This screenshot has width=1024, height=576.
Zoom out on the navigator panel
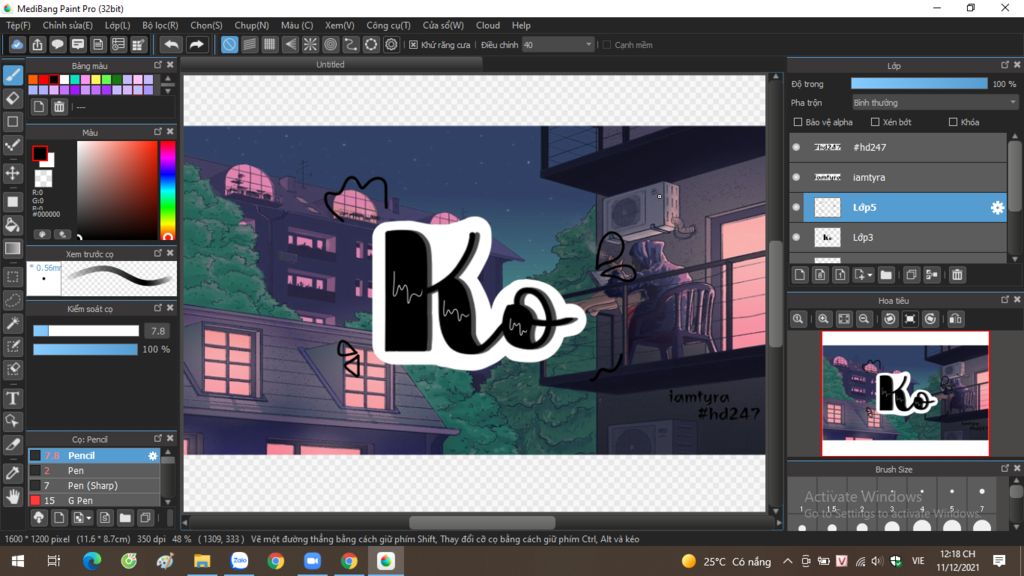863,319
